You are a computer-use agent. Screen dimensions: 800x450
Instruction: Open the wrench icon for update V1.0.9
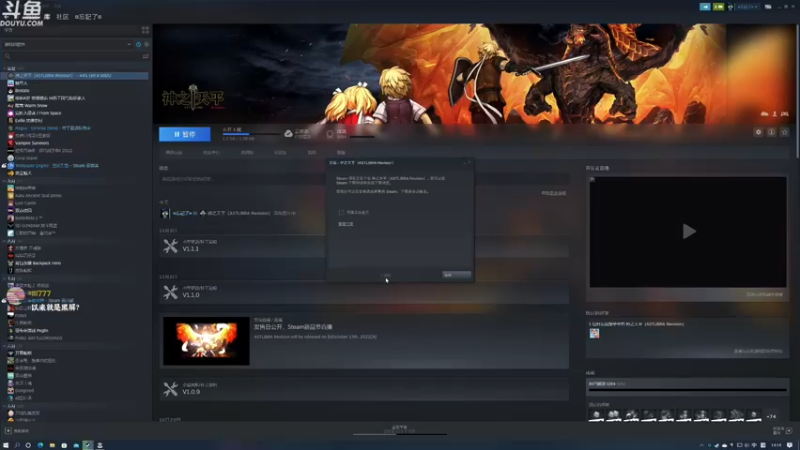(170, 389)
